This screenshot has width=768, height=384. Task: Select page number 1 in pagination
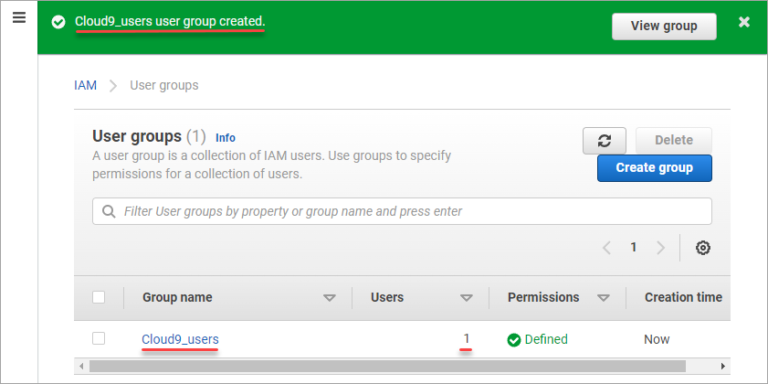(x=633, y=247)
